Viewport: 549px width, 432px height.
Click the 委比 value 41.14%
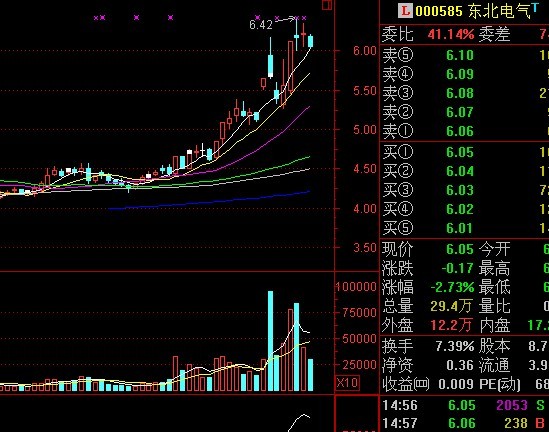pyautogui.click(x=451, y=35)
